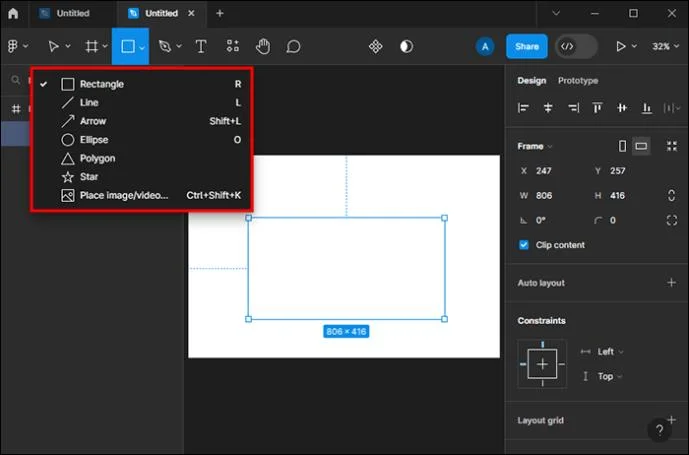The width and height of the screenshot is (689, 455).
Task: Click the Resize to fit icon
Action: pyautogui.click(x=671, y=146)
